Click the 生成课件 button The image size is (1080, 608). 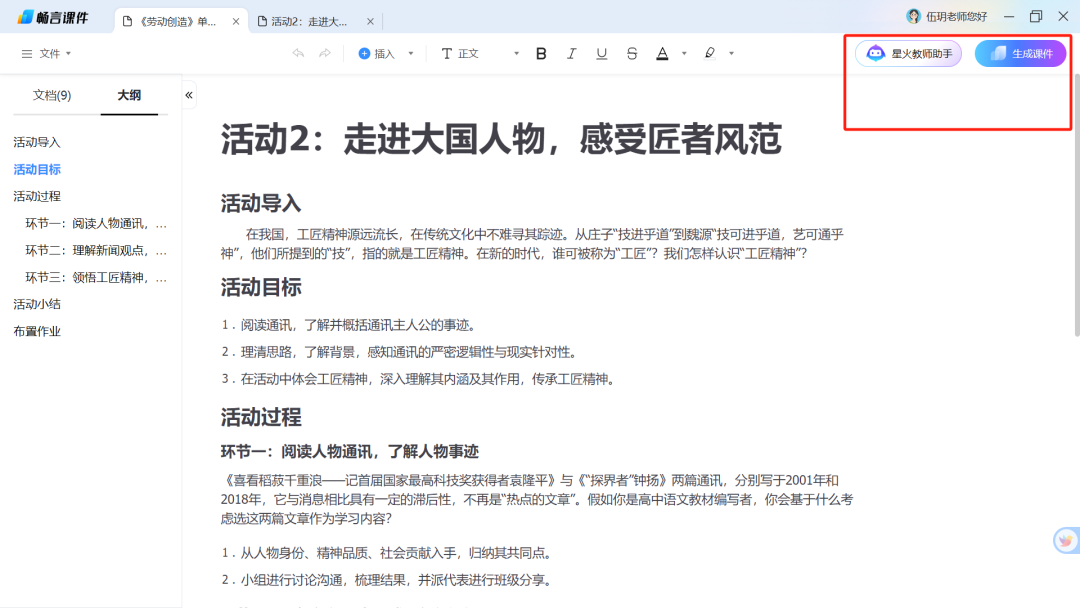click(1020, 53)
